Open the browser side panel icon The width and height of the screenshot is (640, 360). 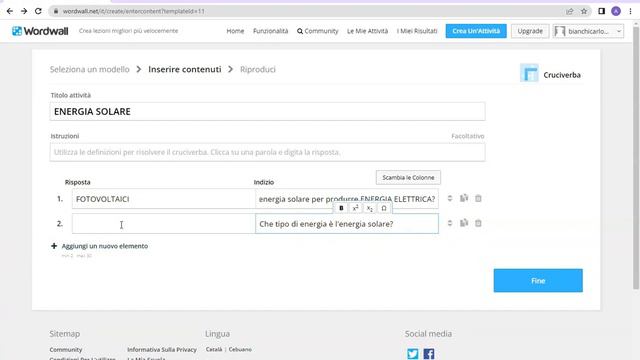pyautogui.click(x=601, y=11)
